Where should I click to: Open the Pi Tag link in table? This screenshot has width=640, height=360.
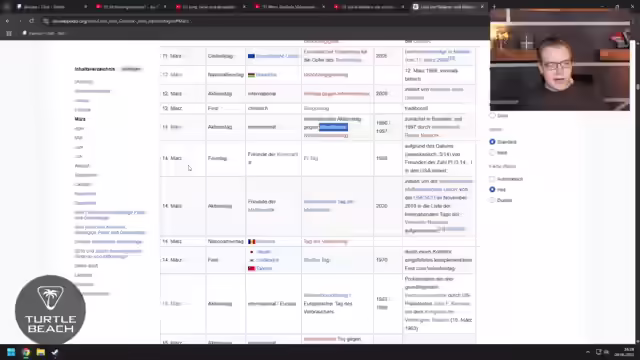(311, 158)
